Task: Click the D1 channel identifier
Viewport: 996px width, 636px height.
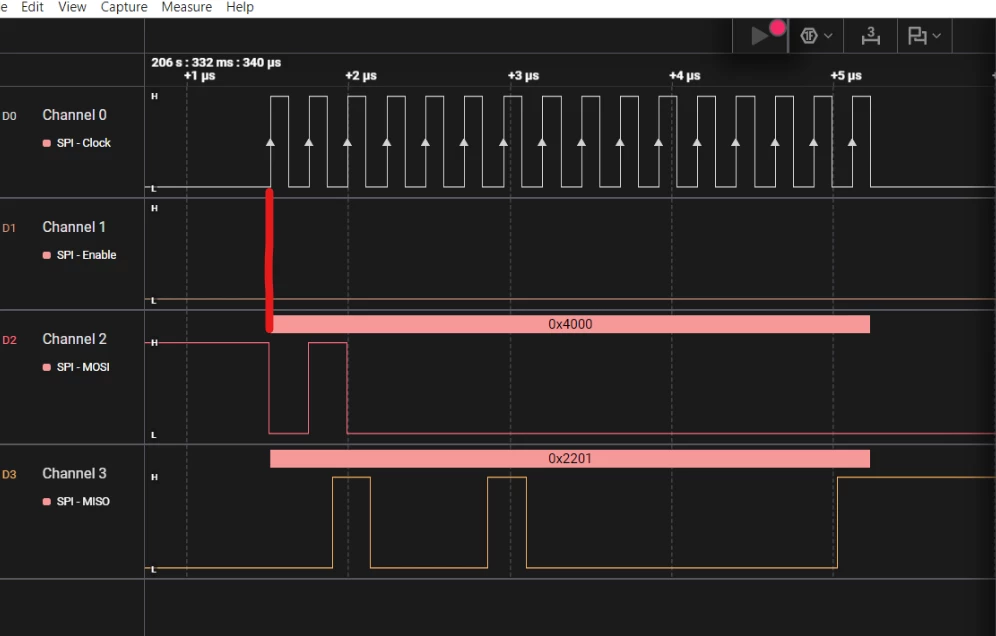Action: (9, 227)
